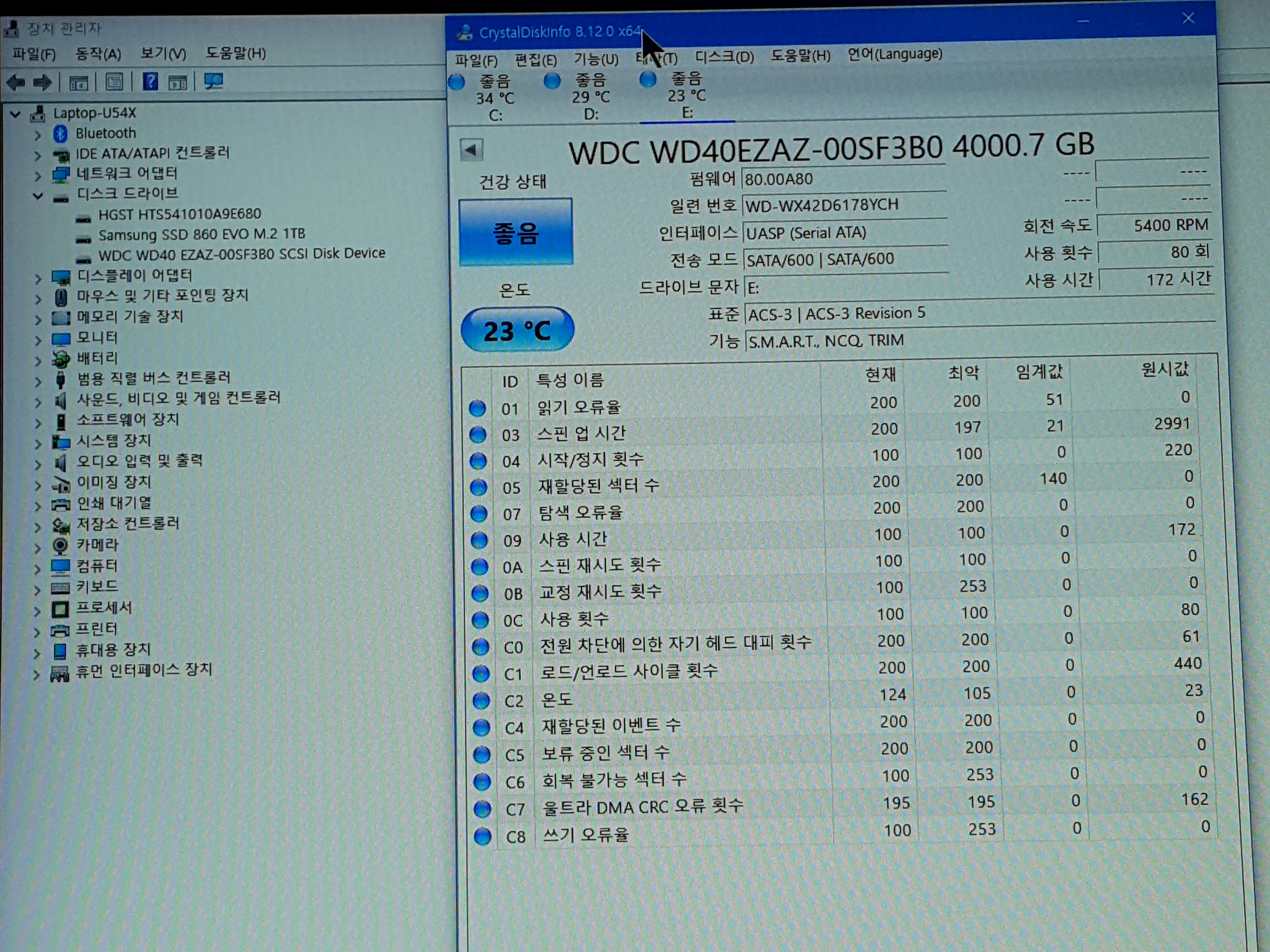Expand the Bluetooth node
Image resolution: width=1270 pixels, height=952 pixels.
37,135
